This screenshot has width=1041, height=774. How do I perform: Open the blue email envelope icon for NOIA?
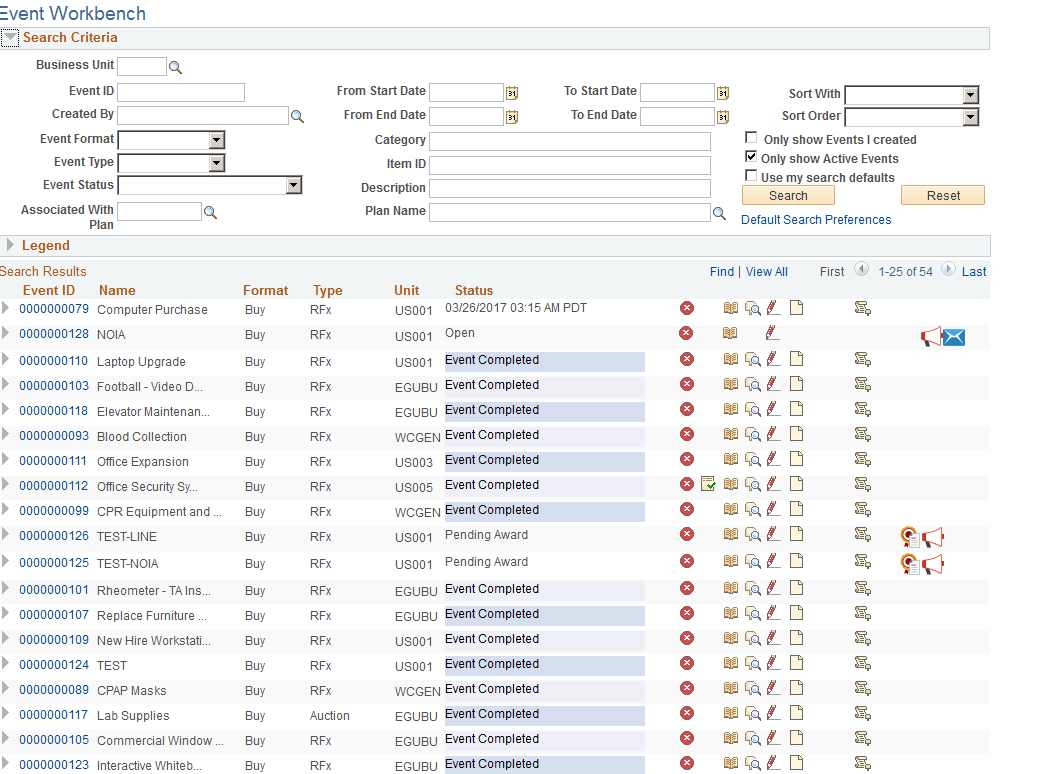(x=954, y=337)
